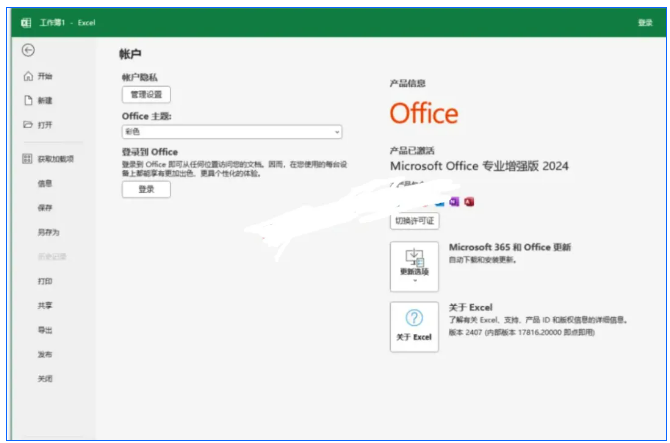670x443 pixels.
Task: Click the orange Office logo text
Action: 424,113
